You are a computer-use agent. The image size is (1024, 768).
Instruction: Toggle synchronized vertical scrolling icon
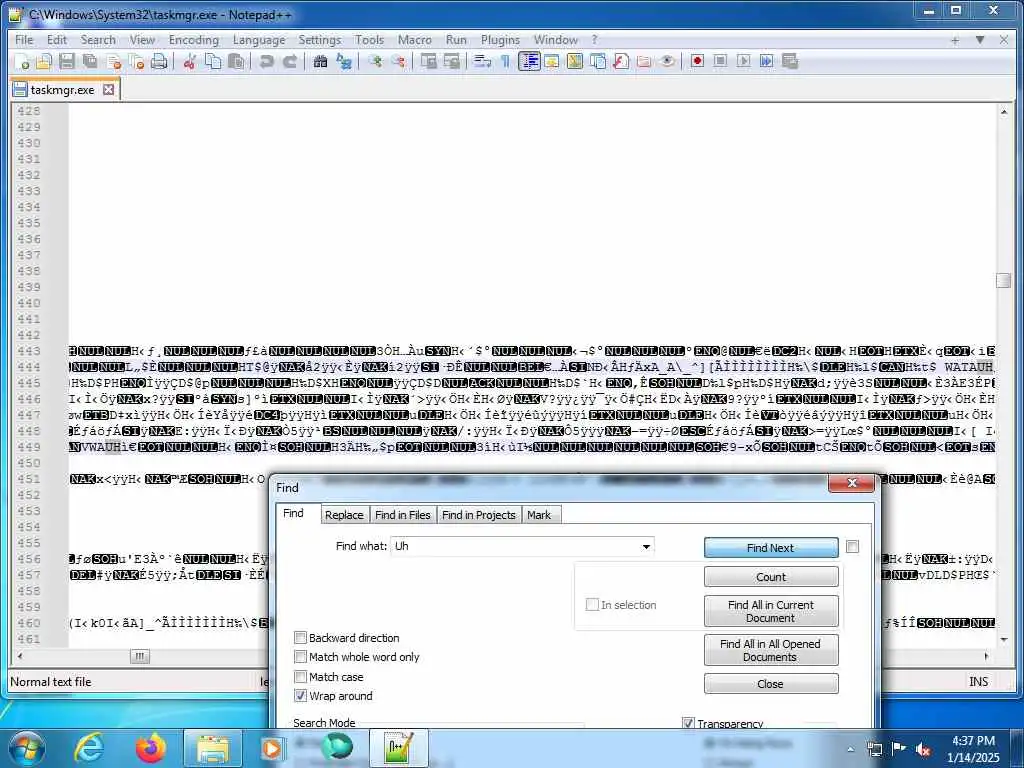tap(428, 61)
